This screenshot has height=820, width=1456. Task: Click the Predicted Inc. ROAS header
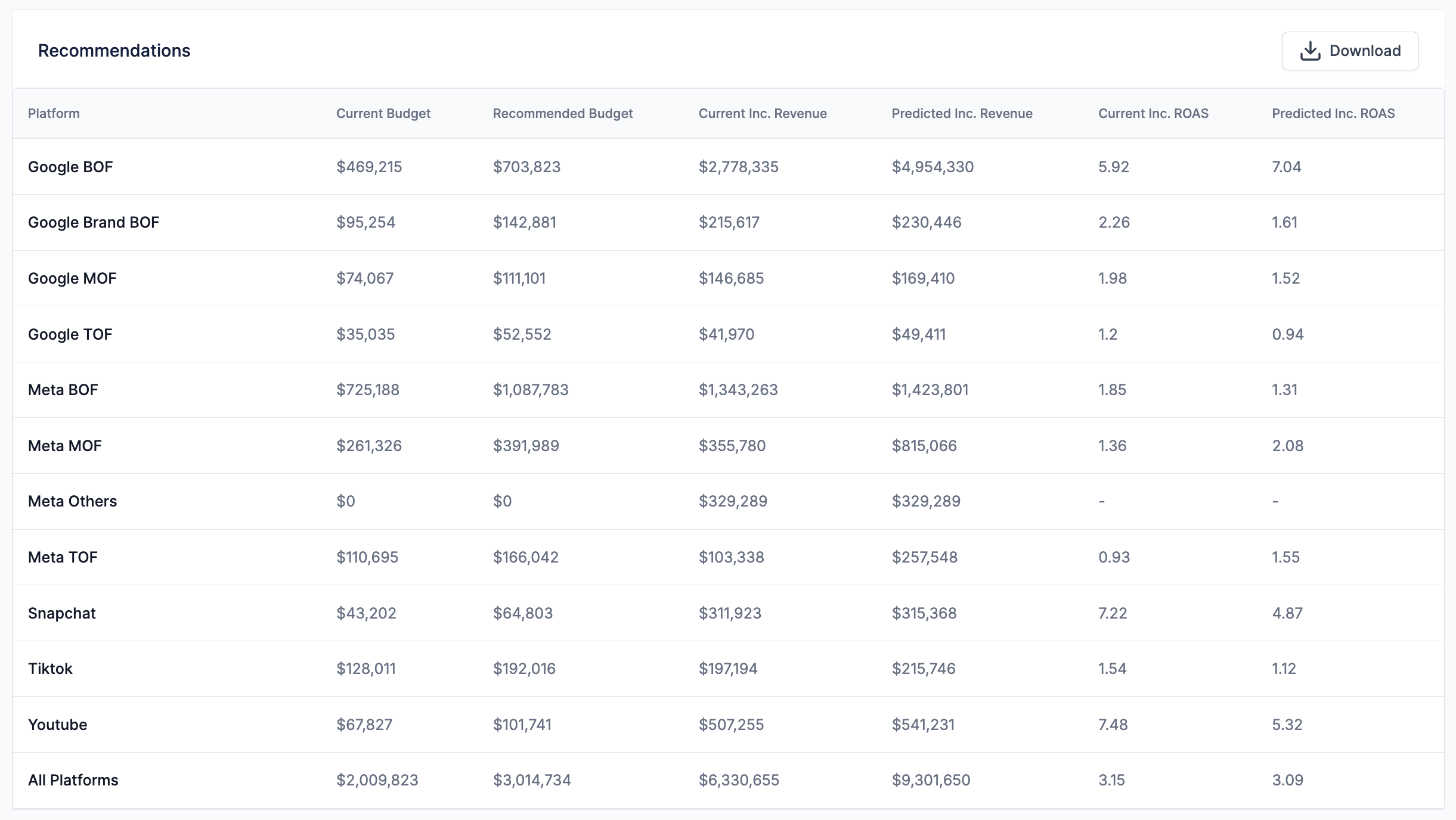click(x=1333, y=113)
